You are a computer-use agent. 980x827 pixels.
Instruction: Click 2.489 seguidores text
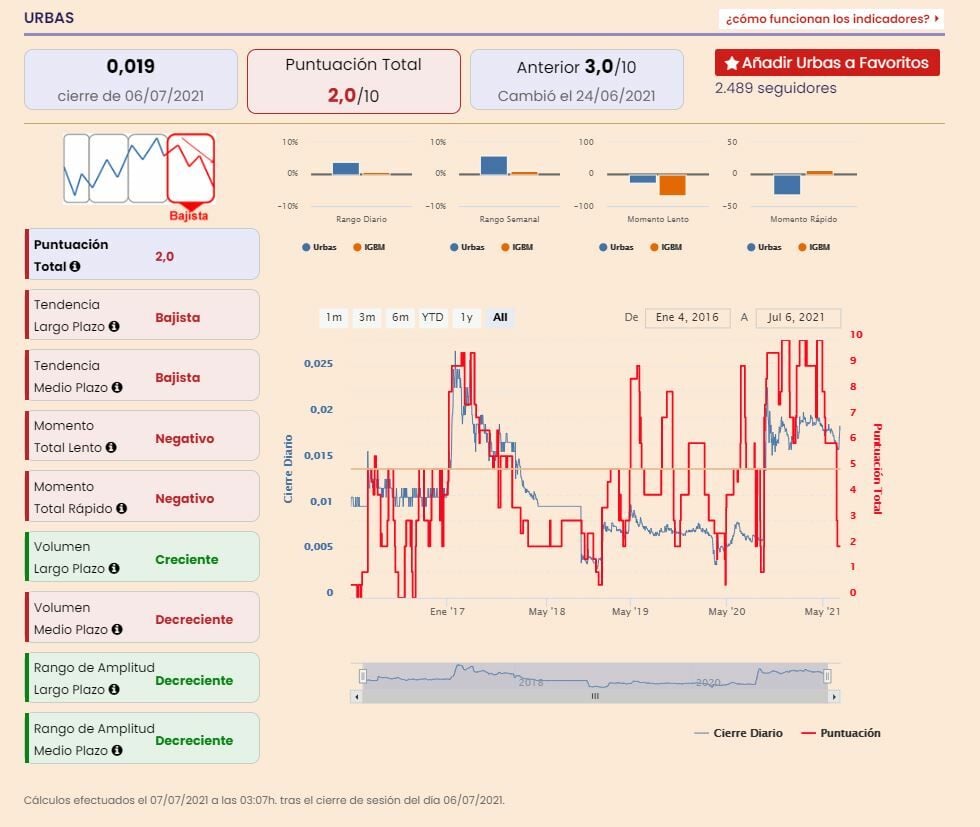pyautogui.click(x=775, y=88)
